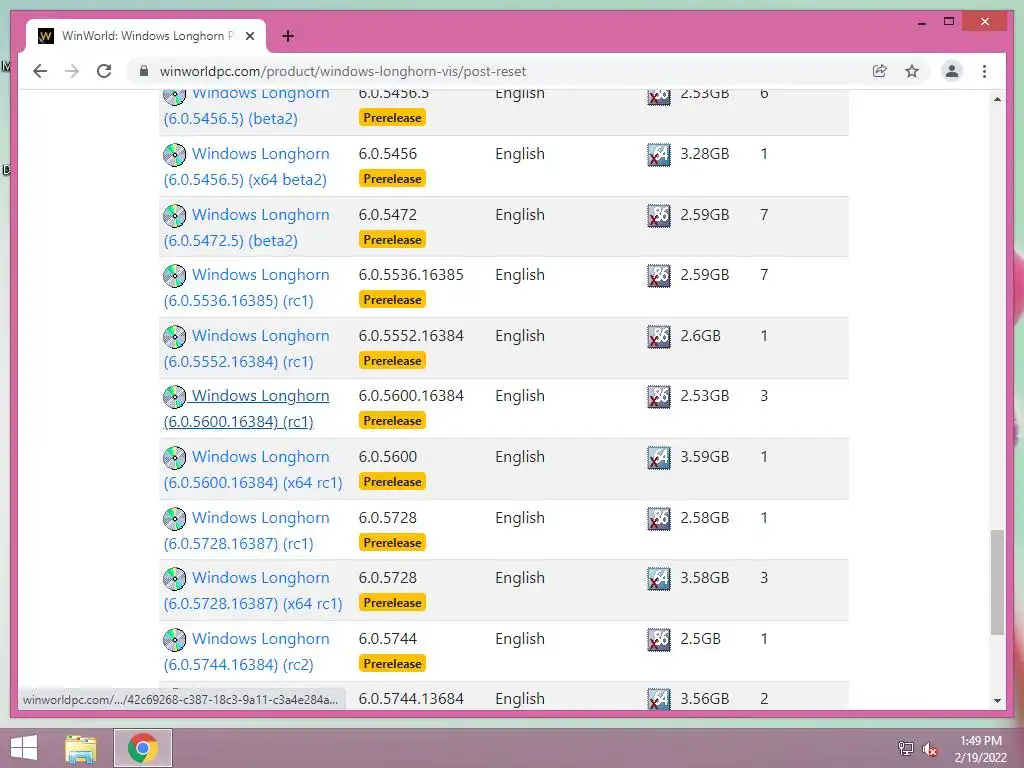Screen dimensions: 1024x768
Task: Open Windows Longhorn (6.0.5536.16385) (rc1) link
Action: 246,287
